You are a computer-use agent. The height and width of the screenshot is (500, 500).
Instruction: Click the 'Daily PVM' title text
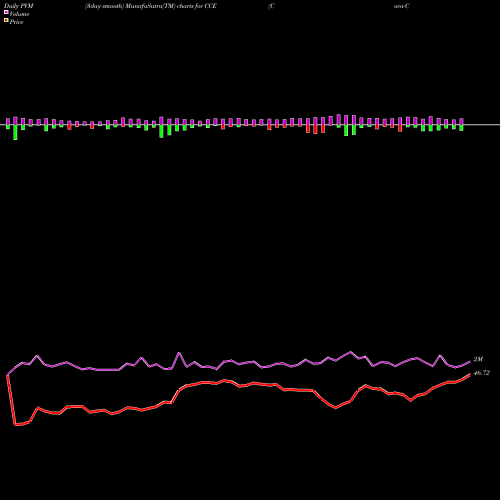pyautogui.click(x=19, y=6)
